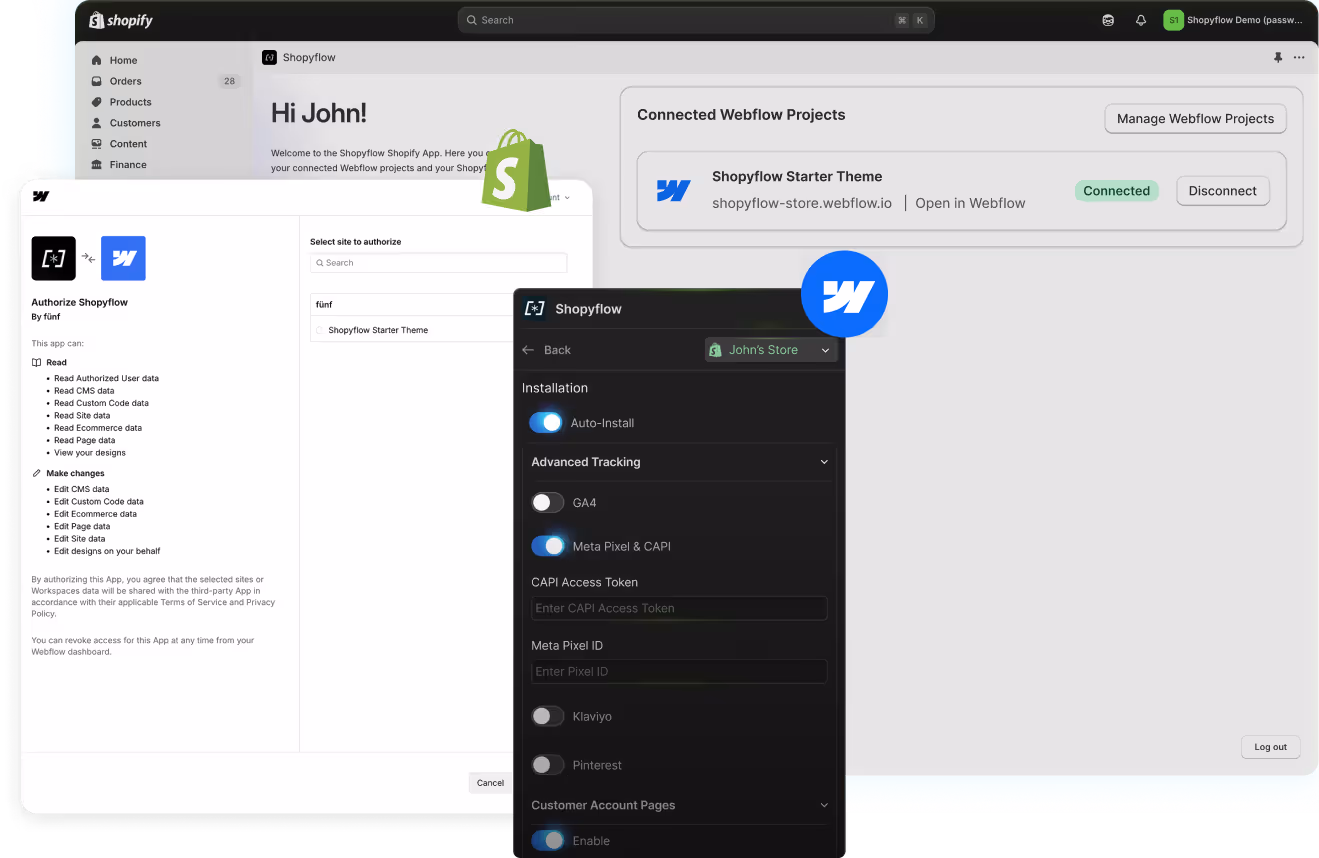Turn on the Klaviyo toggle
The width and height of the screenshot is (1319, 858).
pyautogui.click(x=547, y=716)
